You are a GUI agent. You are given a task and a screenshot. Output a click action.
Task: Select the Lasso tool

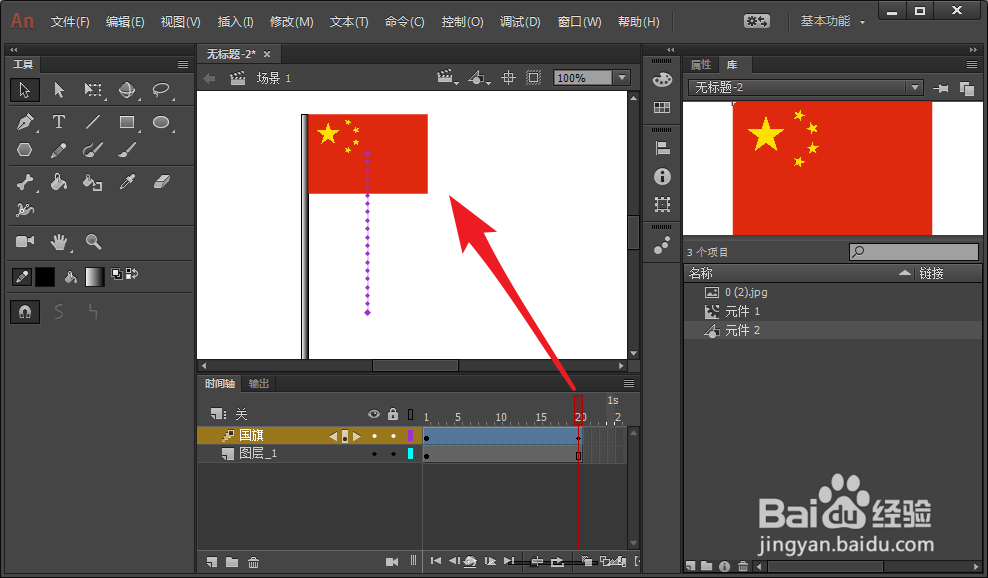point(161,90)
